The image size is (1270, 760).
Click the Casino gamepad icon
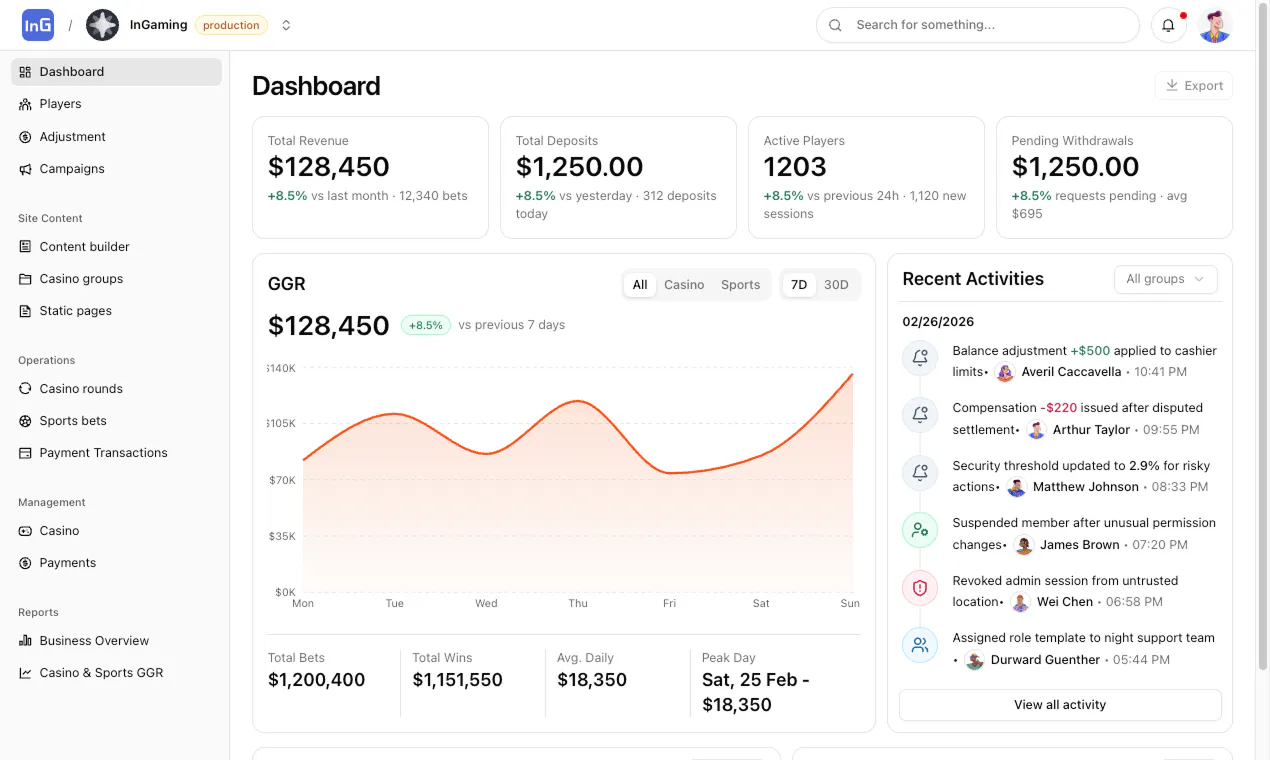tap(25, 531)
